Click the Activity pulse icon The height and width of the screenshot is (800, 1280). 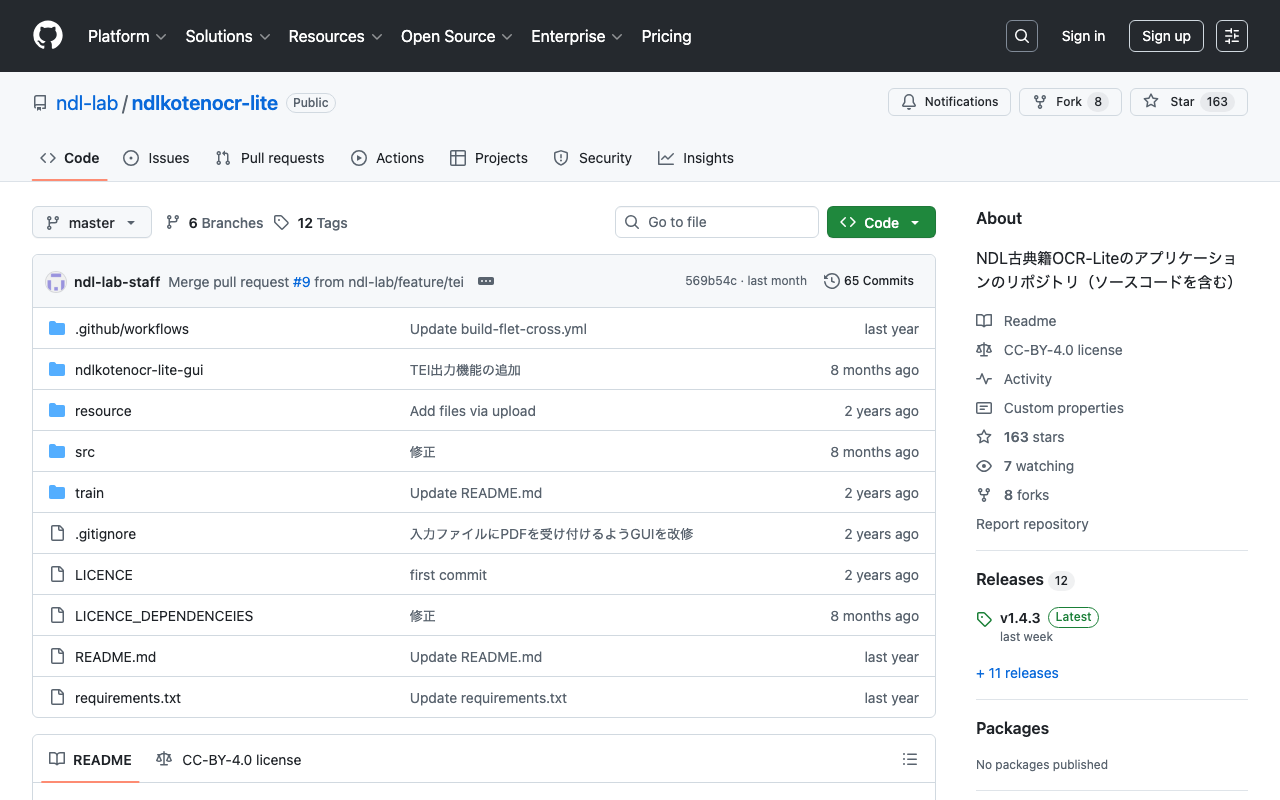click(x=985, y=378)
